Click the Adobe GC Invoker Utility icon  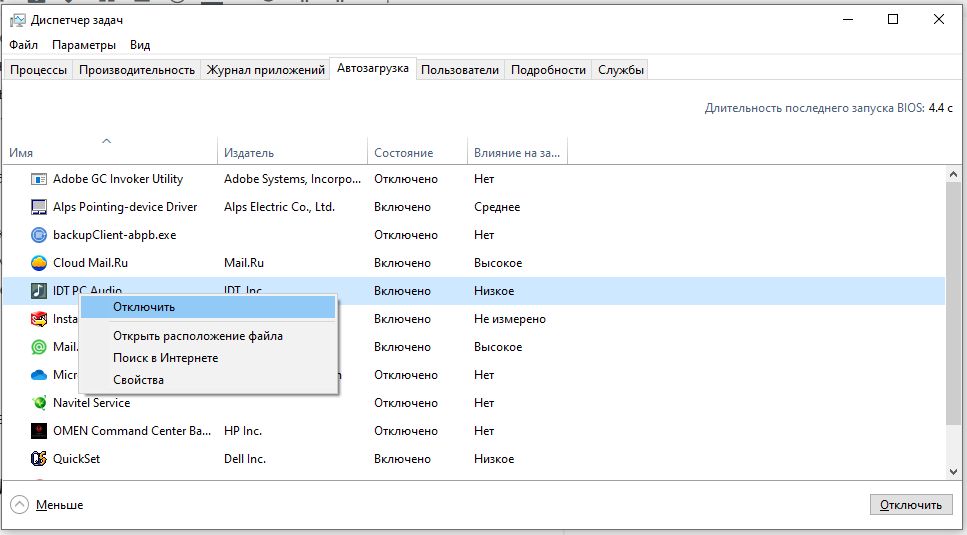pos(39,179)
